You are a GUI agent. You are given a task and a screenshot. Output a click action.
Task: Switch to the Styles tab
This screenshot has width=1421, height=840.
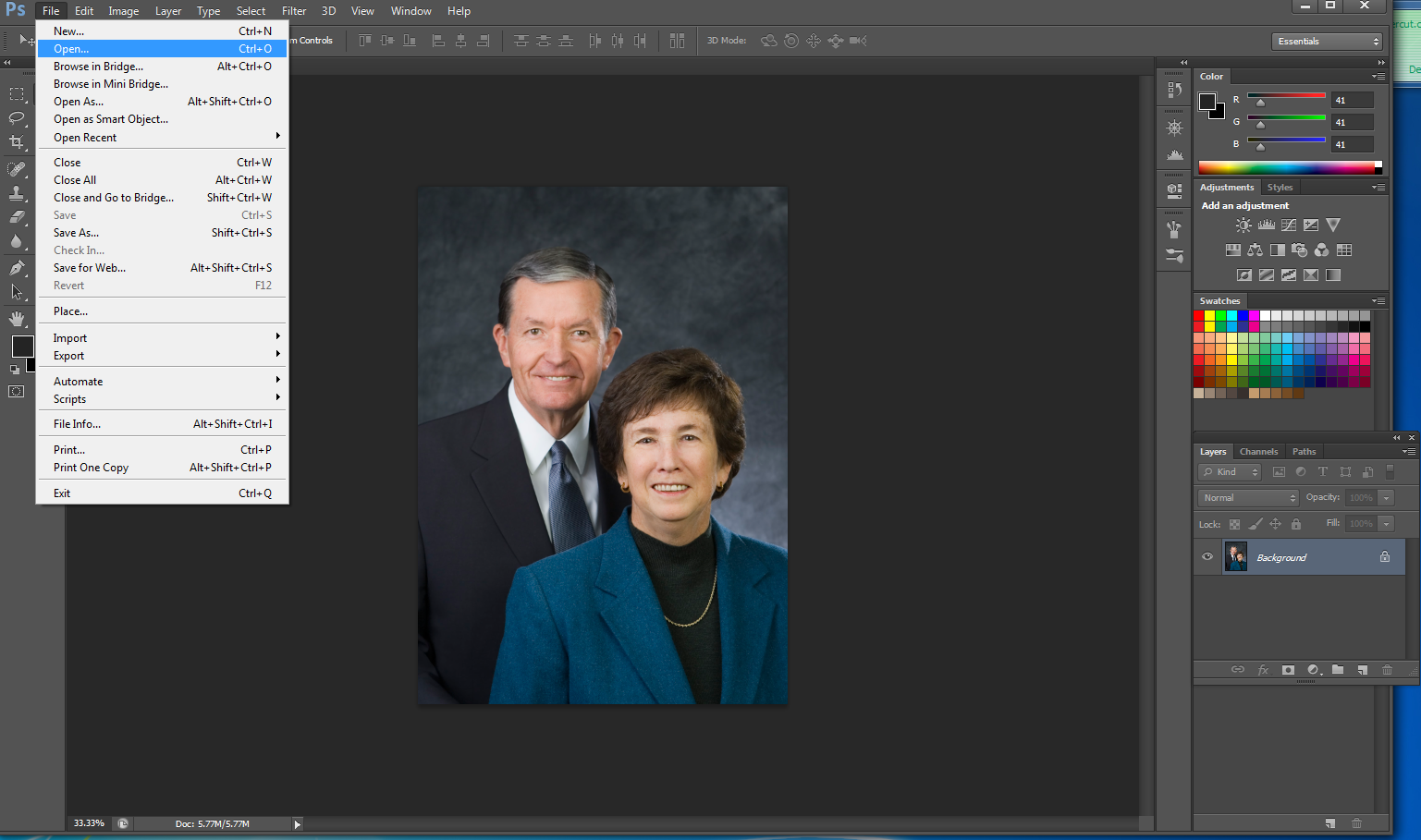pyautogui.click(x=1280, y=188)
